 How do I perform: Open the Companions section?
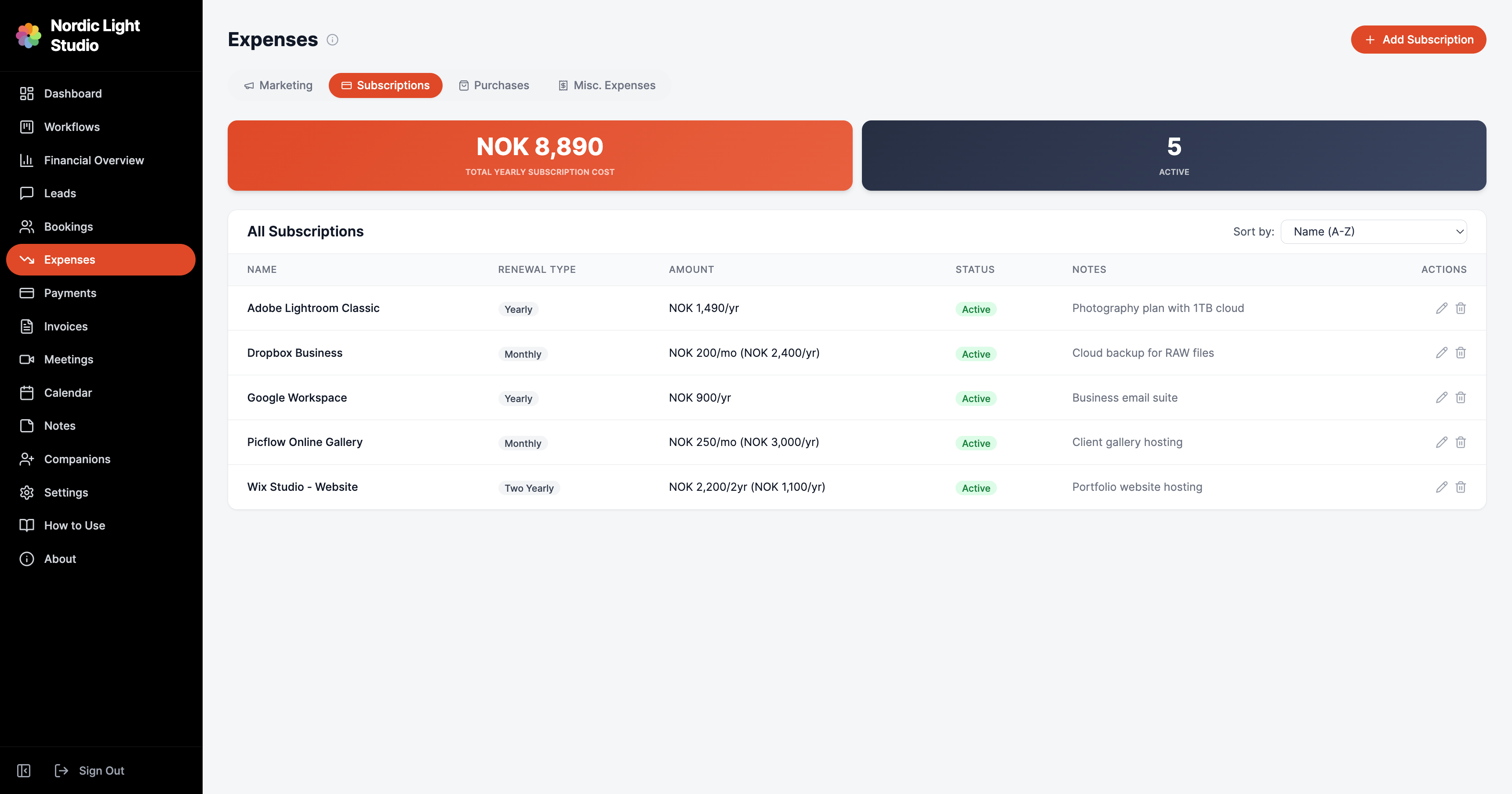77,459
